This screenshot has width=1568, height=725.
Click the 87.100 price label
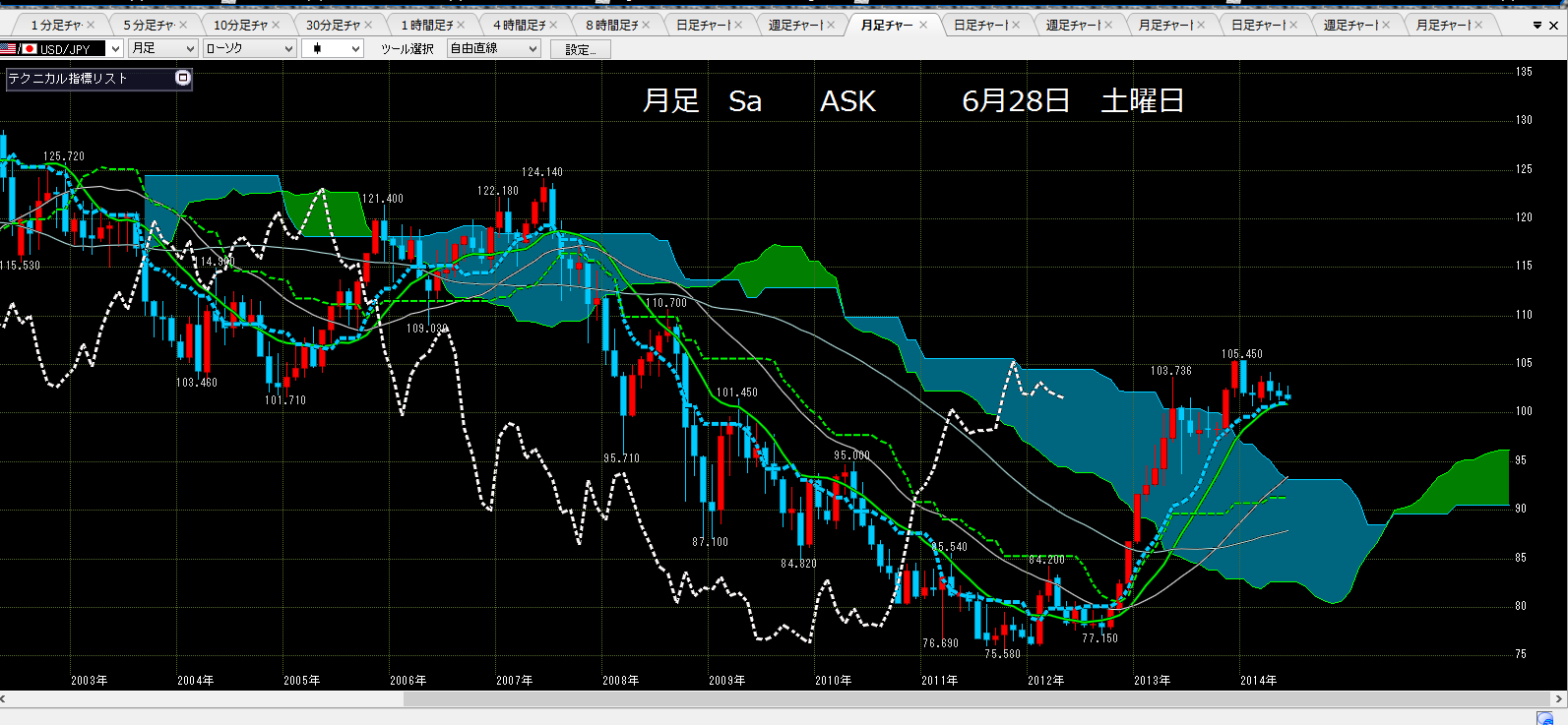click(x=711, y=542)
